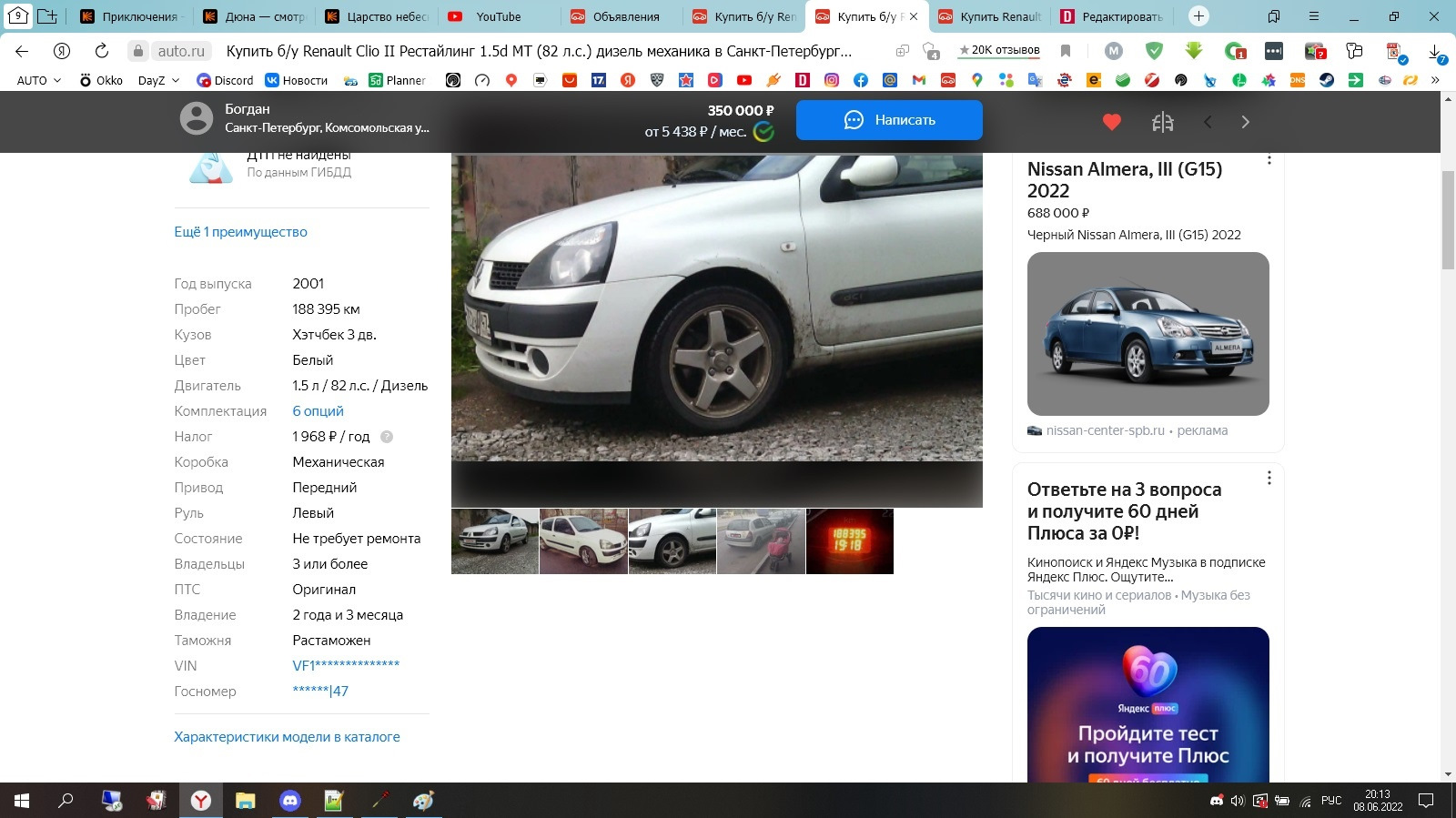Image resolution: width=1456 pixels, height=818 pixels.
Task: Click the Написать message button
Action: point(889,120)
